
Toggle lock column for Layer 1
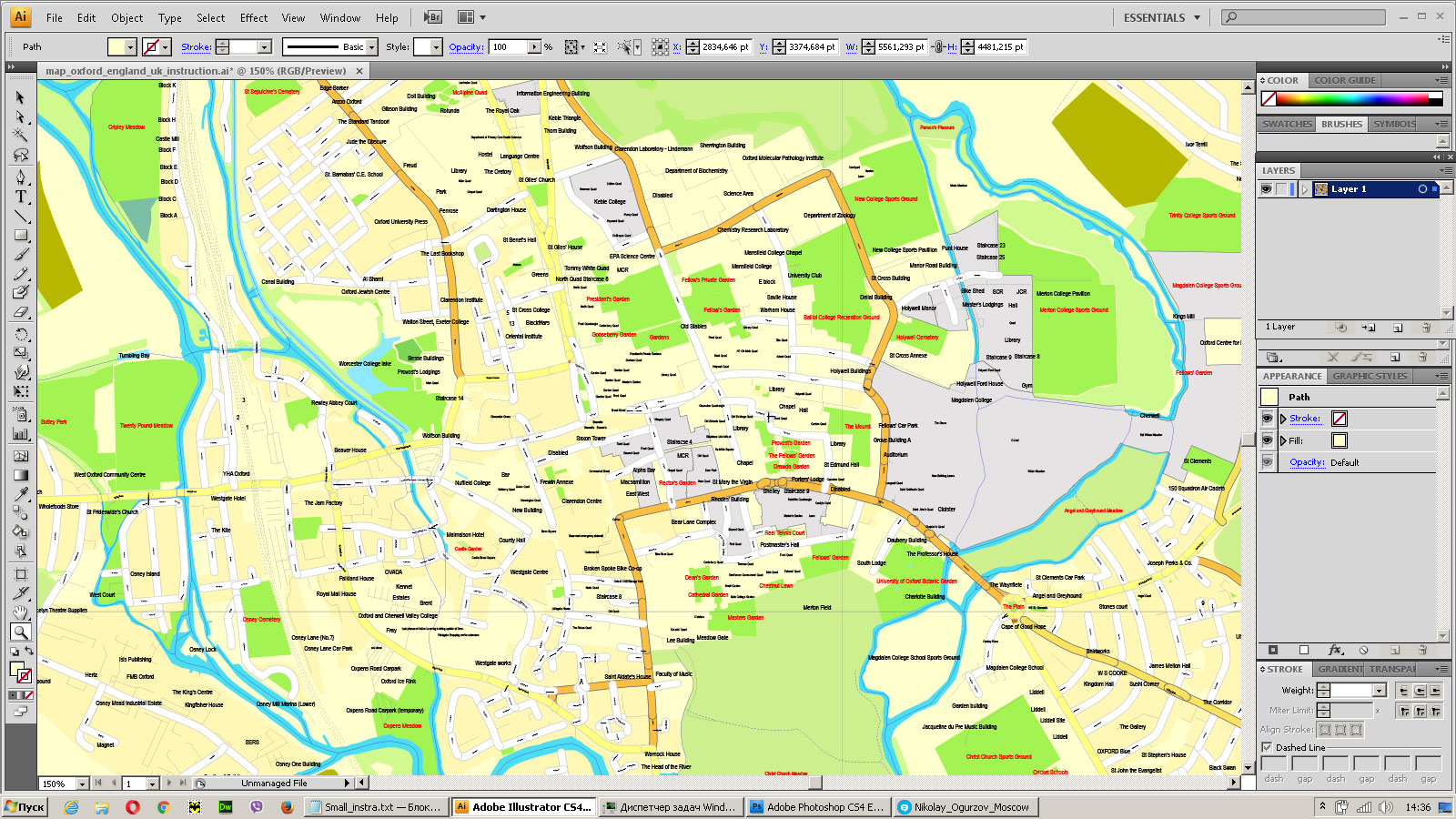coord(1282,189)
